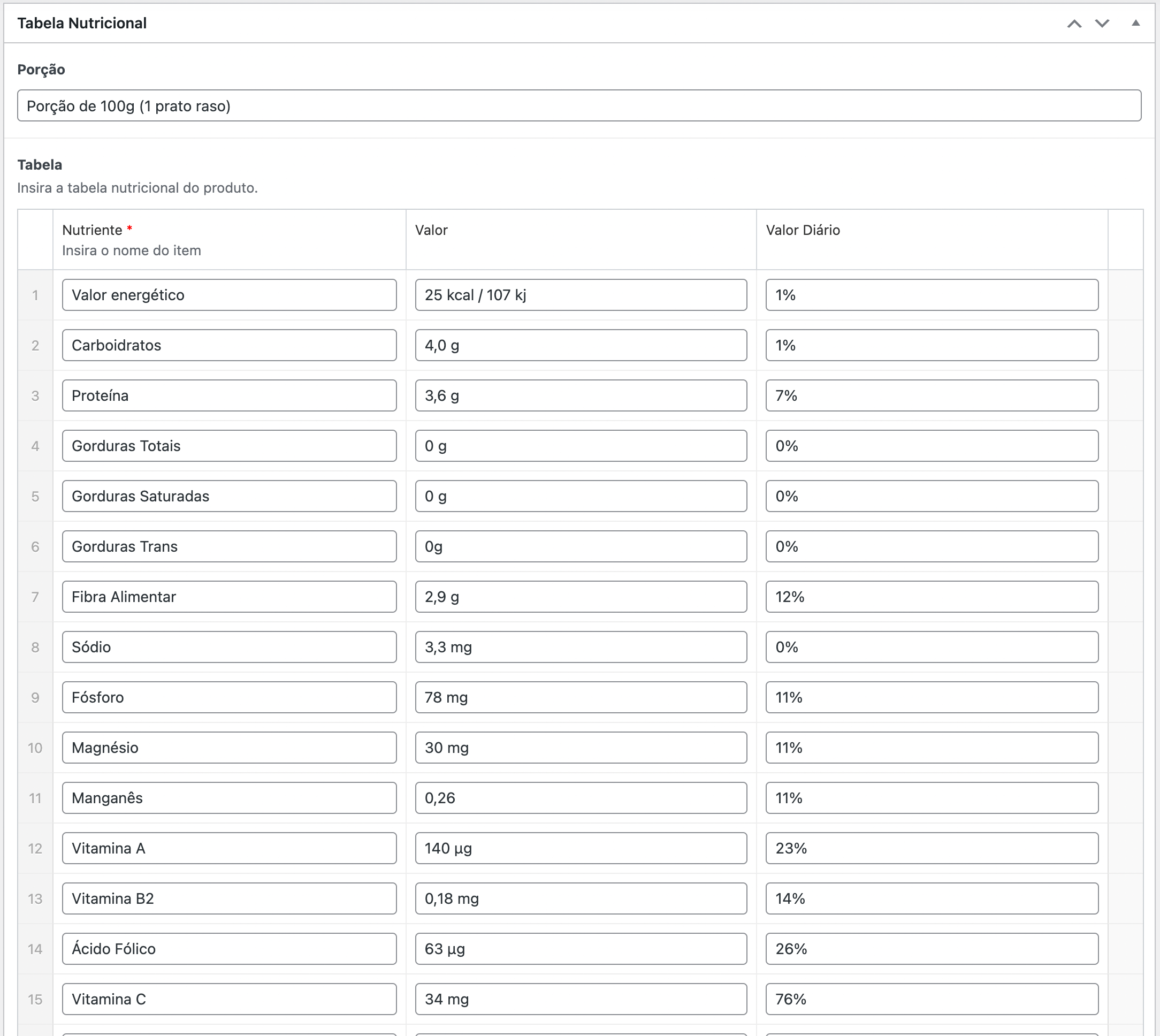This screenshot has height=1036, width=1160.
Task: Click the Porção text field
Action: (578, 106)
